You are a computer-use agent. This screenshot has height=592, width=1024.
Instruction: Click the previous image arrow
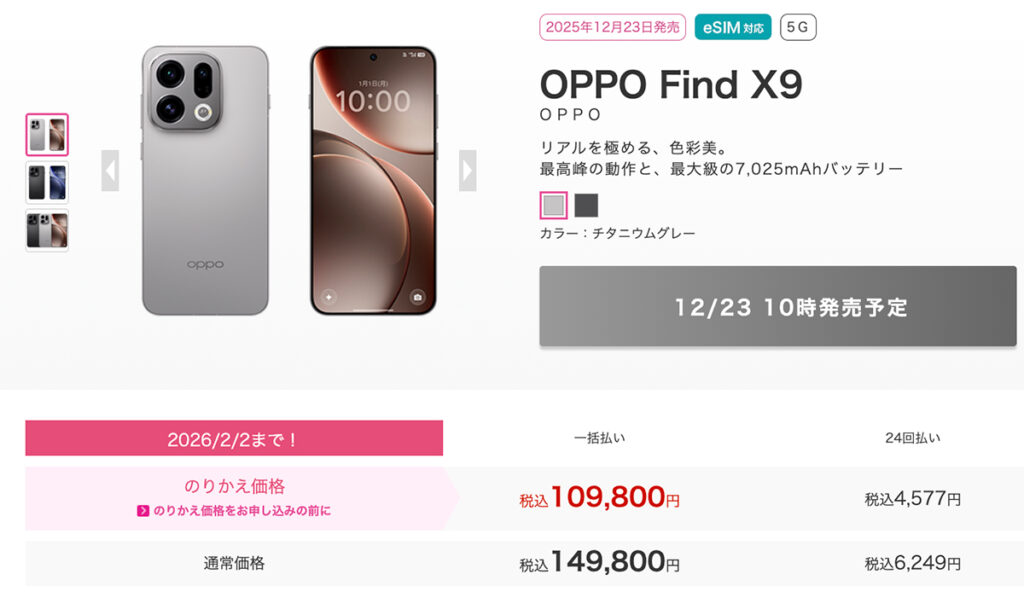pos(110,170)
